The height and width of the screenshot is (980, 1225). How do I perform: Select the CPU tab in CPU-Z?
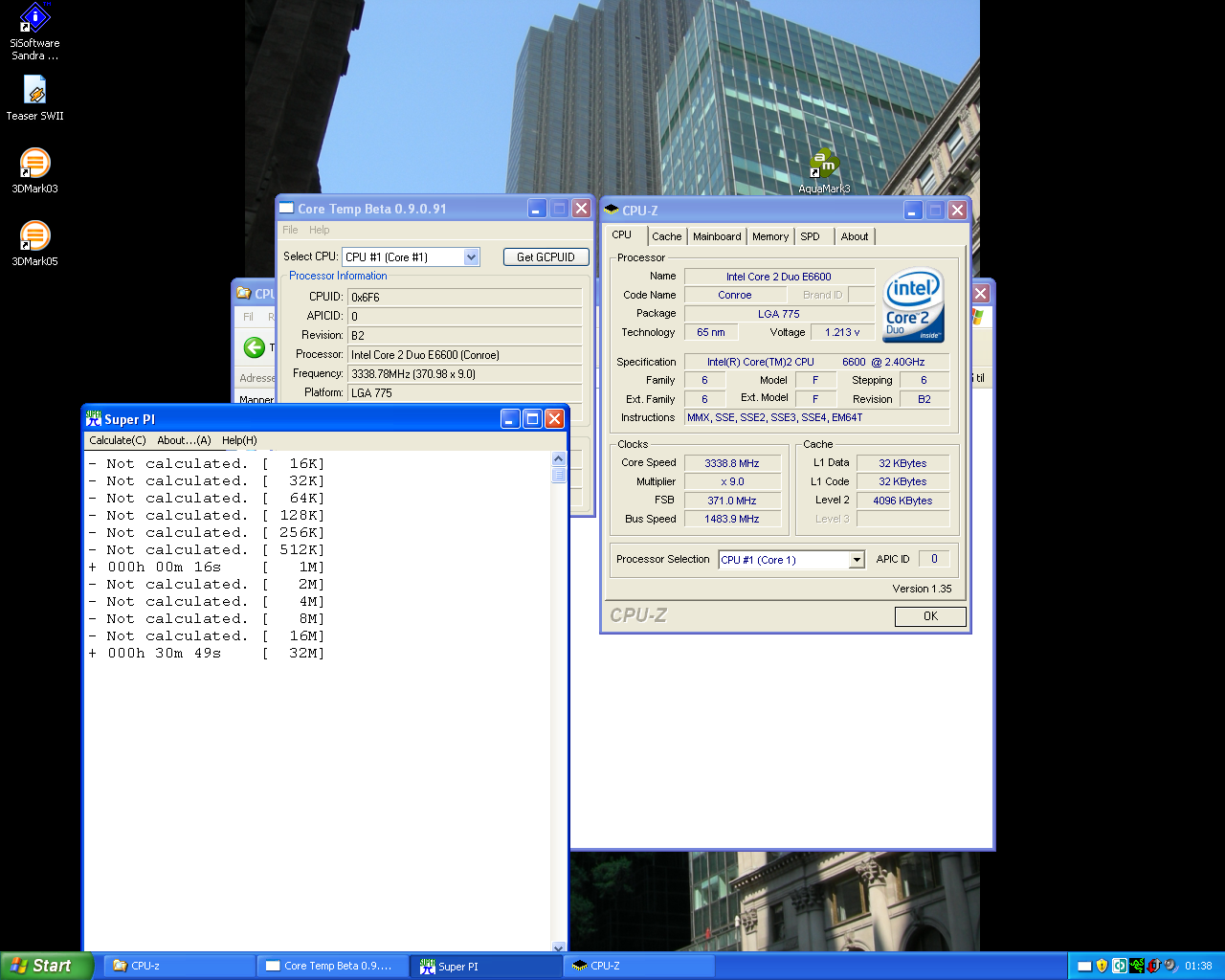pos(622,234)
